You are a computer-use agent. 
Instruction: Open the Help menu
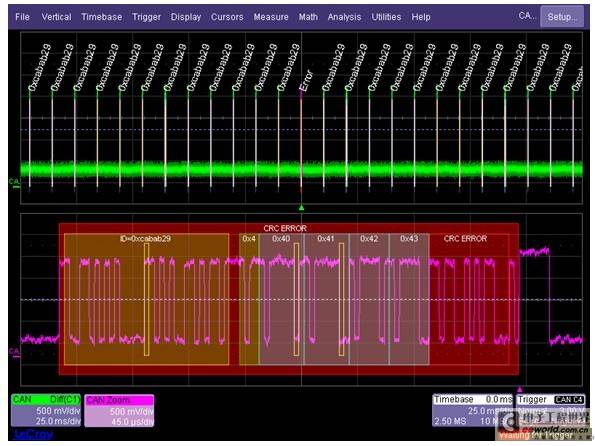[x=421, y=17]
